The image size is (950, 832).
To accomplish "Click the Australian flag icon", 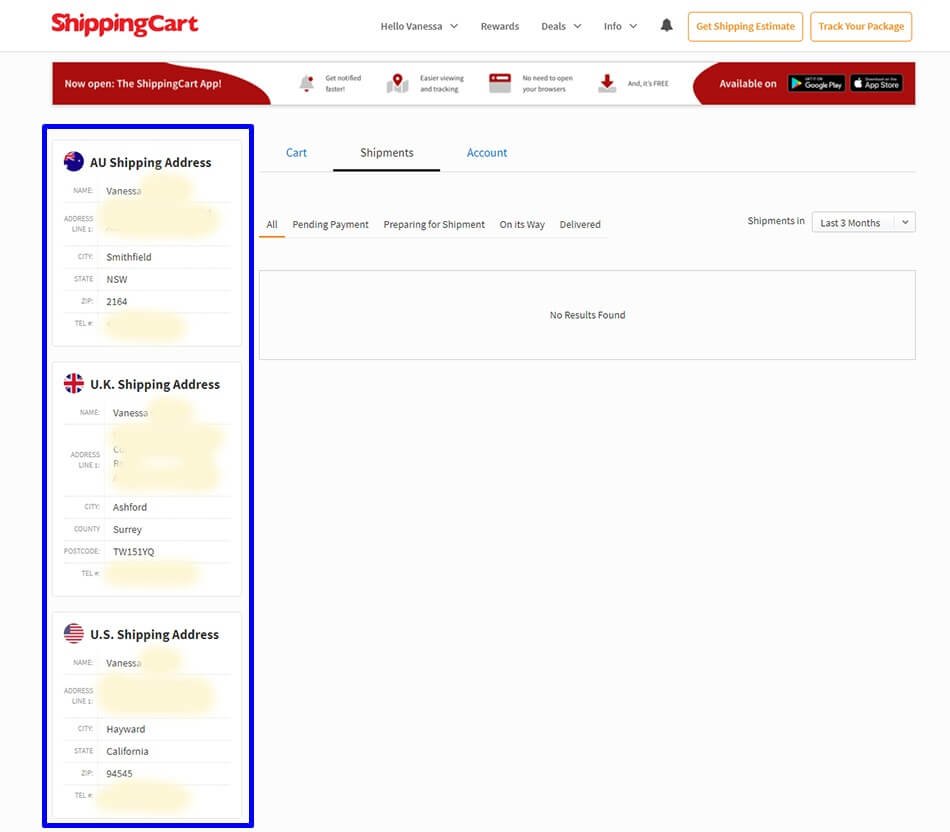I will (74, 162).
